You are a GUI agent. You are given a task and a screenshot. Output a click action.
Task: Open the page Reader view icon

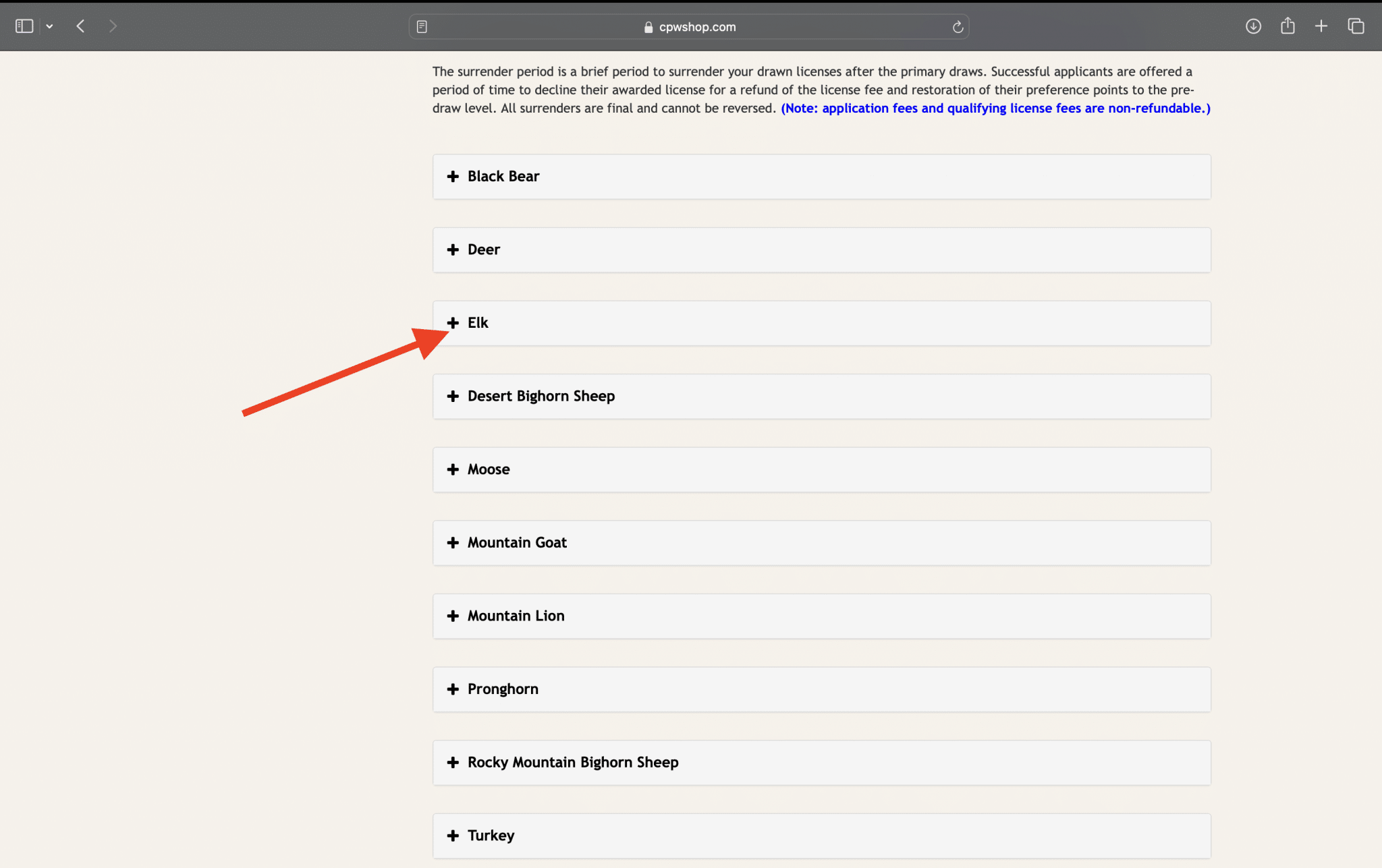tap(422, 27)
